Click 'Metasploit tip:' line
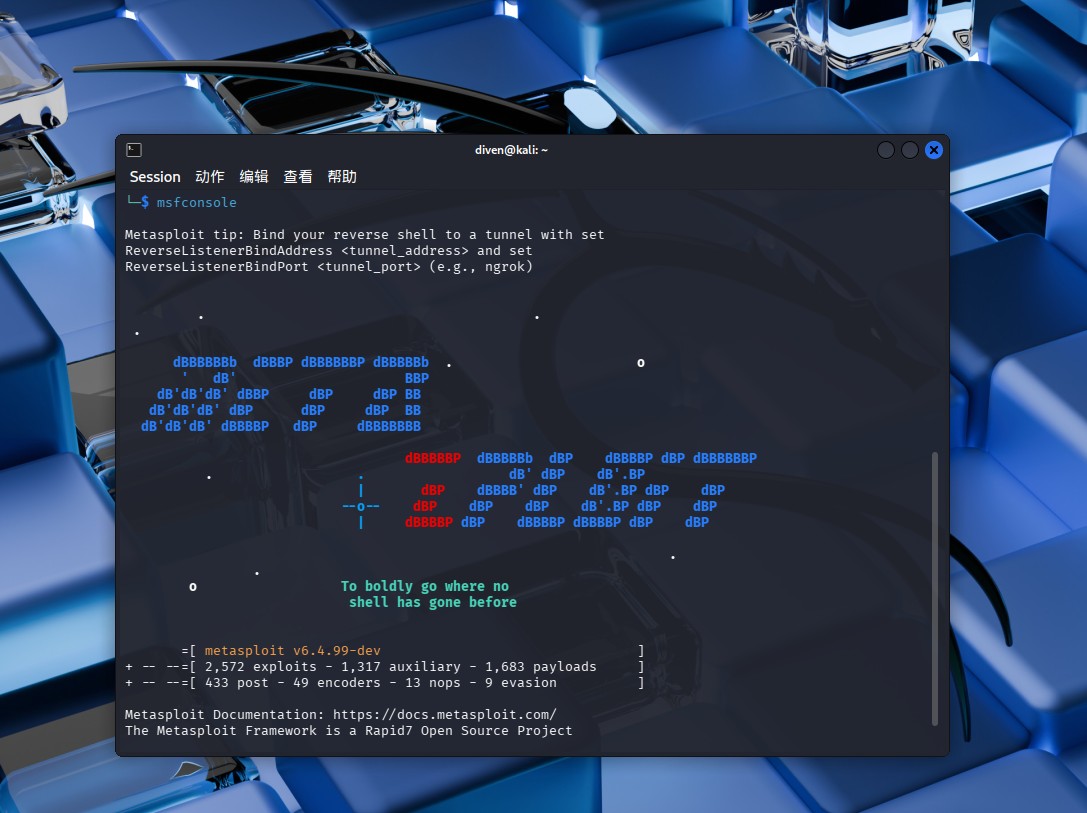This screenshot has height=813, width=1087. (x=365, y=235)
